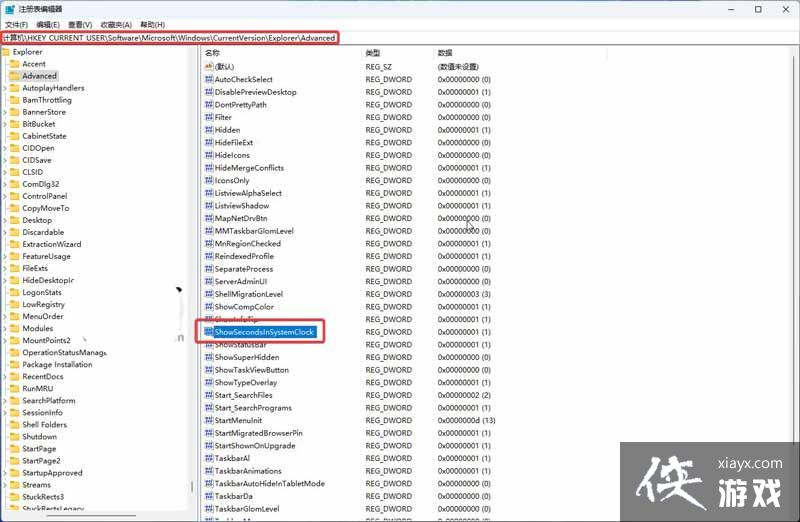800x522 pixels.
Task: Click the Registry Editor title bar icon
Action: (10, 9)
